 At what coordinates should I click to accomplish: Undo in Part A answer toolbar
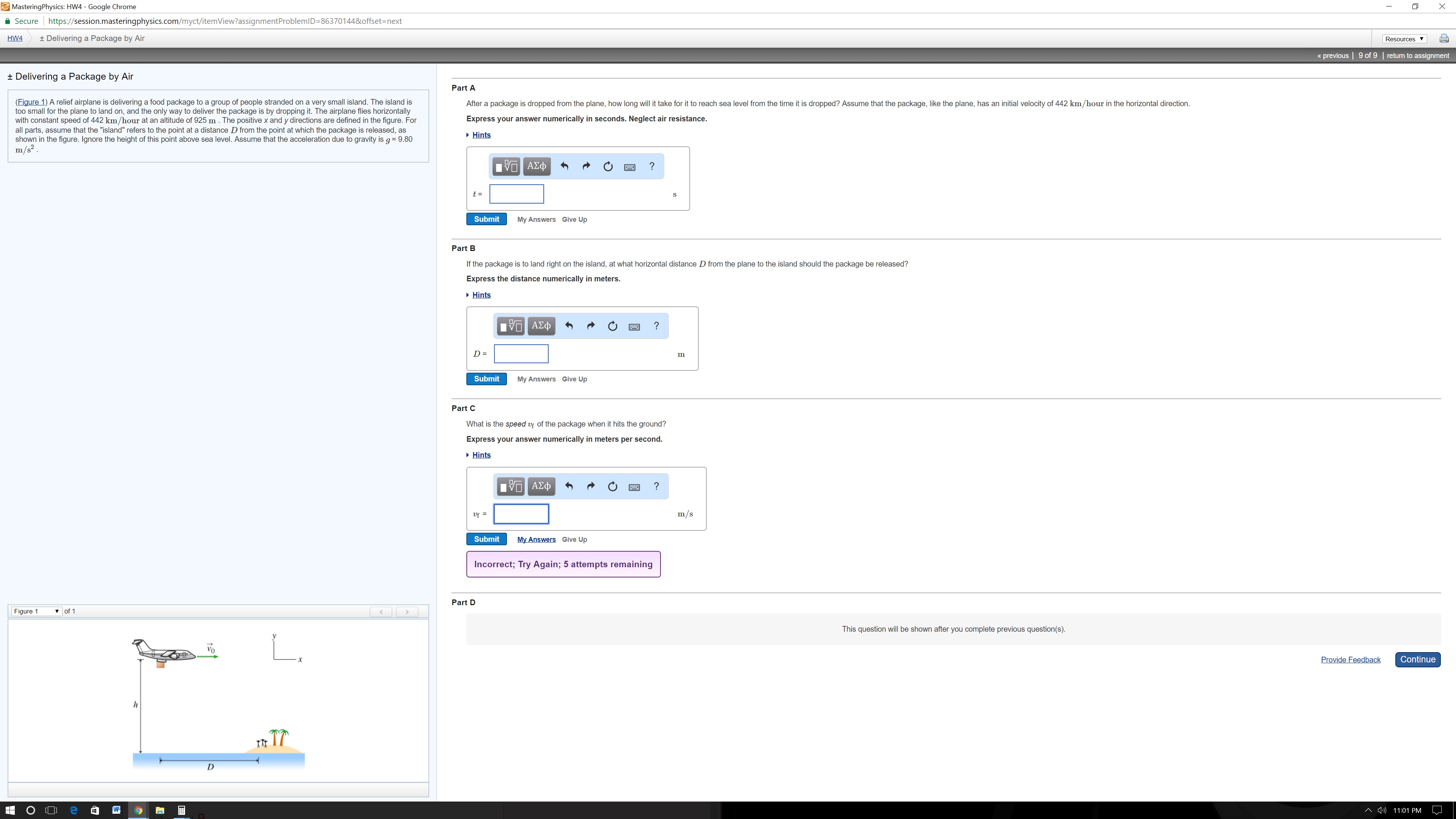coord(564,166)
